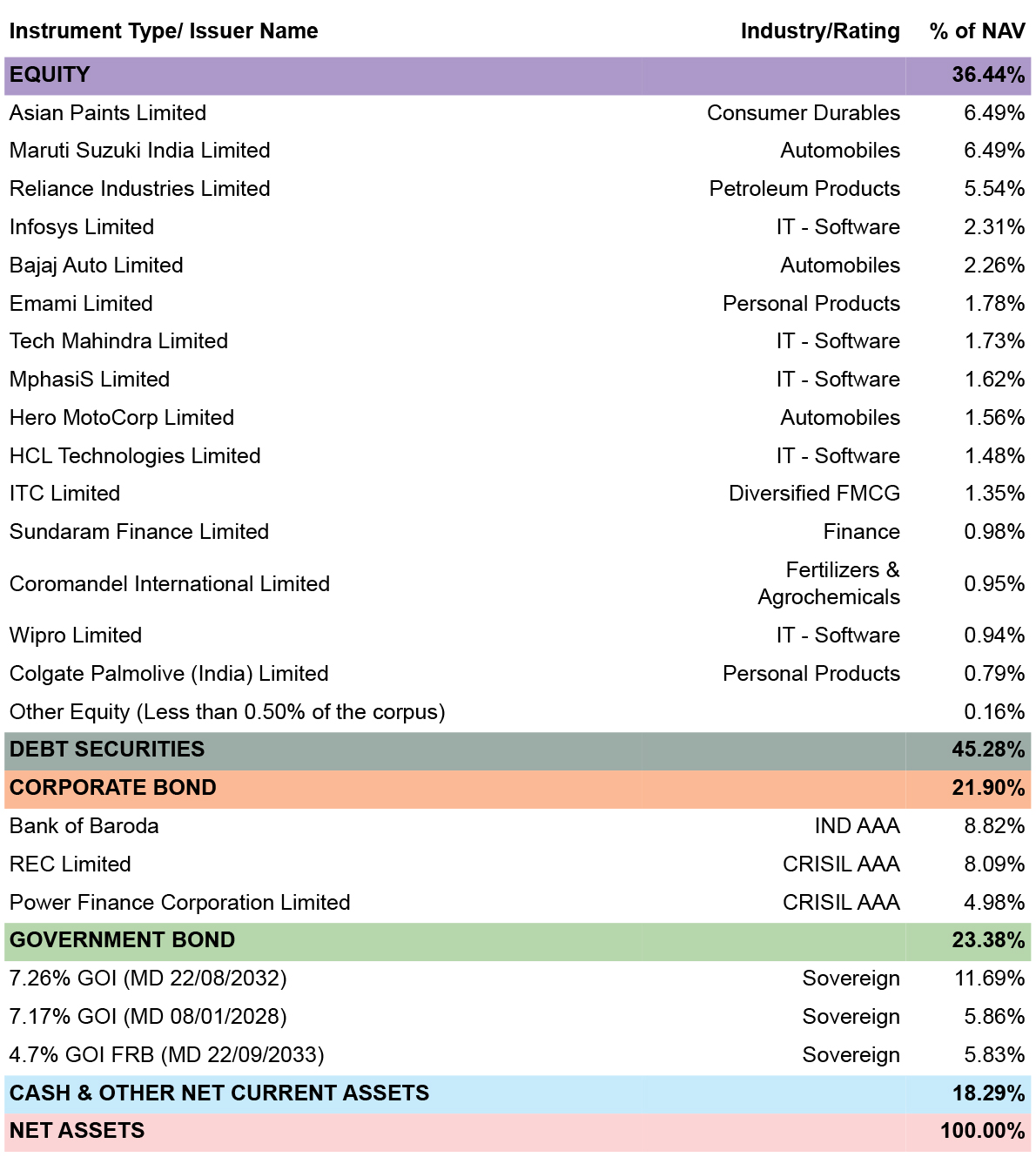Viewport: 1036px width, 1157px height.
Task: Select the NET ASSETS total row
Action: pyautogui.click(x=517, y=1131)
